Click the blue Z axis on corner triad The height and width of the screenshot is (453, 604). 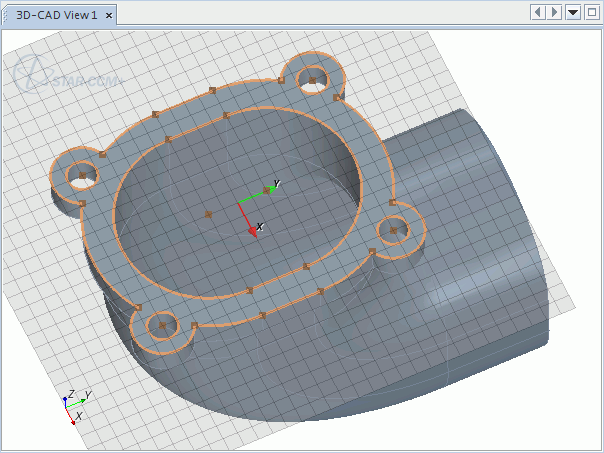coord(65,400)
